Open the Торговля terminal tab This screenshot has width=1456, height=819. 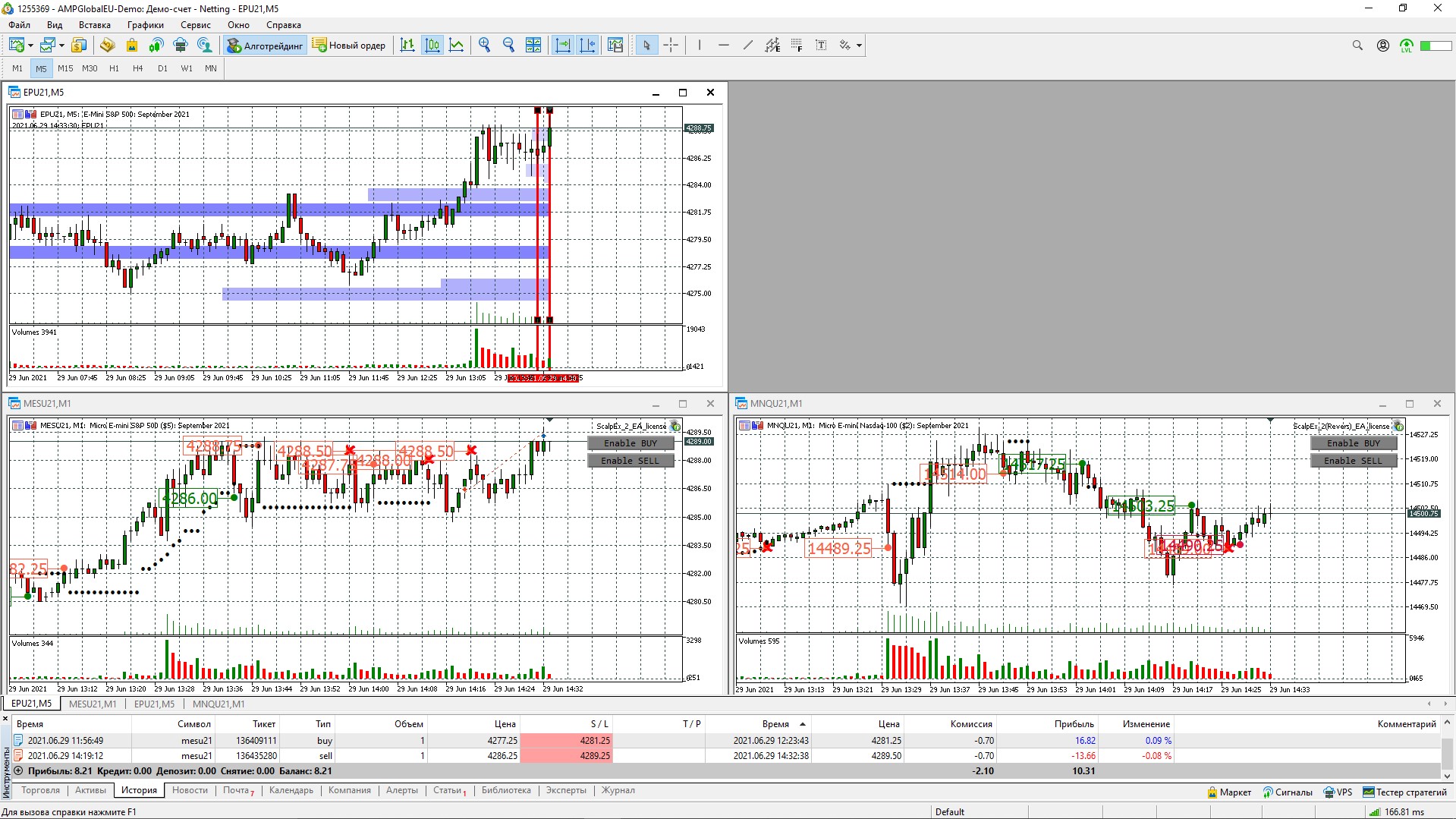(40, 790)
